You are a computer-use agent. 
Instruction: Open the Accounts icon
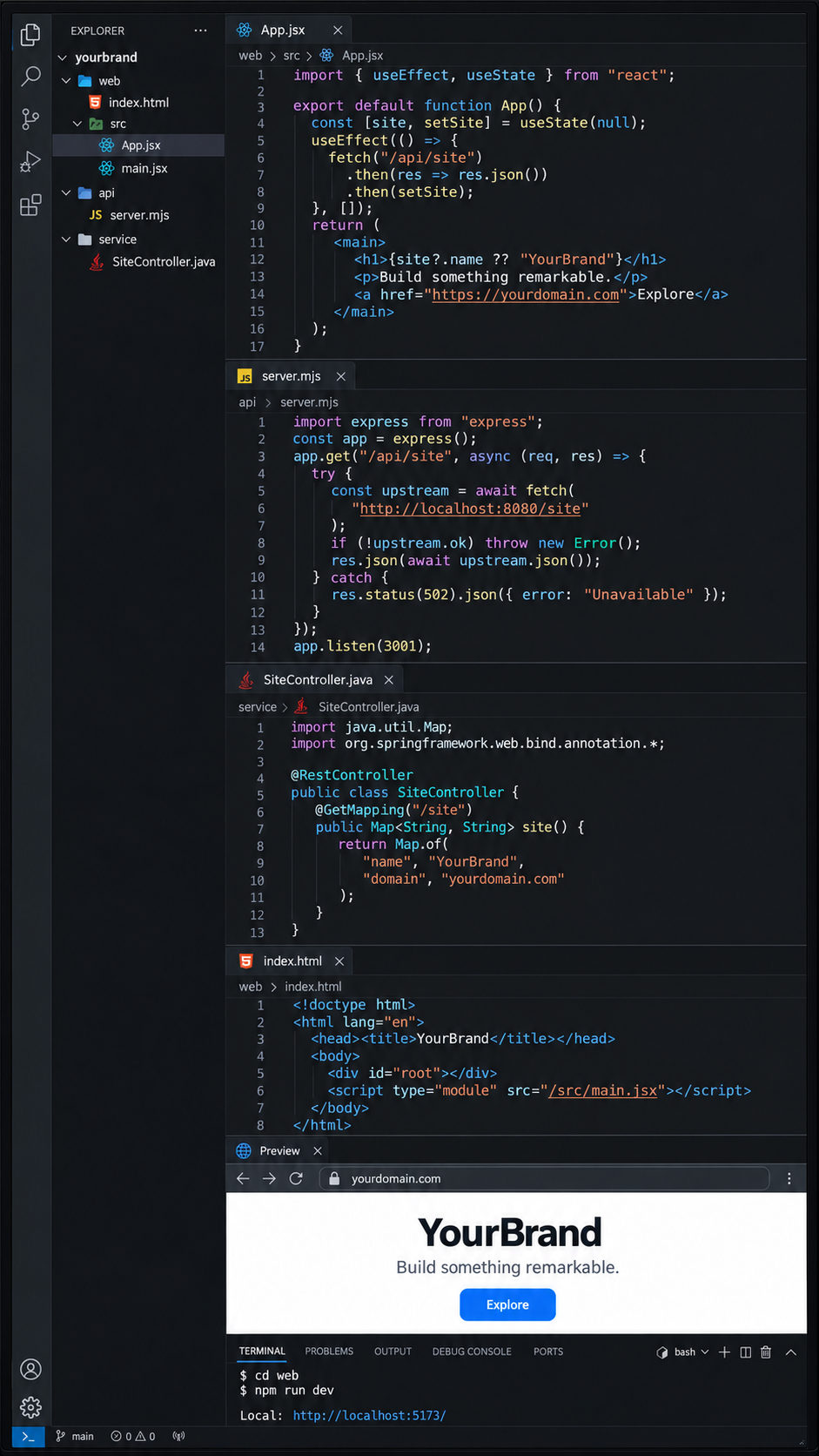click(x=30, y=1369)
